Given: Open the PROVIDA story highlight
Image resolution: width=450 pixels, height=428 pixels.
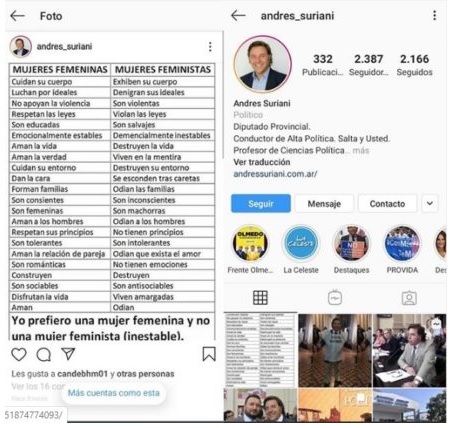Looking at the screenshot, I should tap(402, 243).
